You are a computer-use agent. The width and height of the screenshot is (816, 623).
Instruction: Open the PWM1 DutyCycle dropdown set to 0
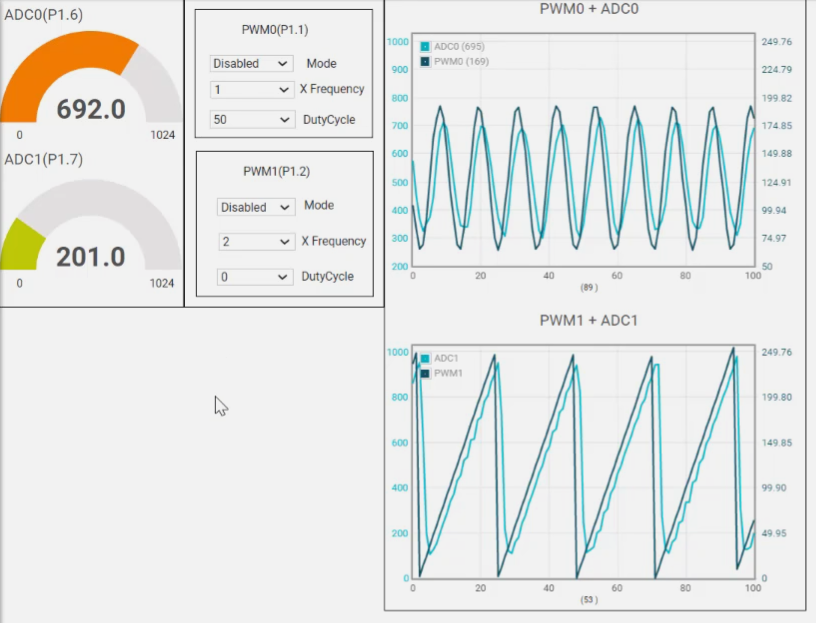point(256,277)
